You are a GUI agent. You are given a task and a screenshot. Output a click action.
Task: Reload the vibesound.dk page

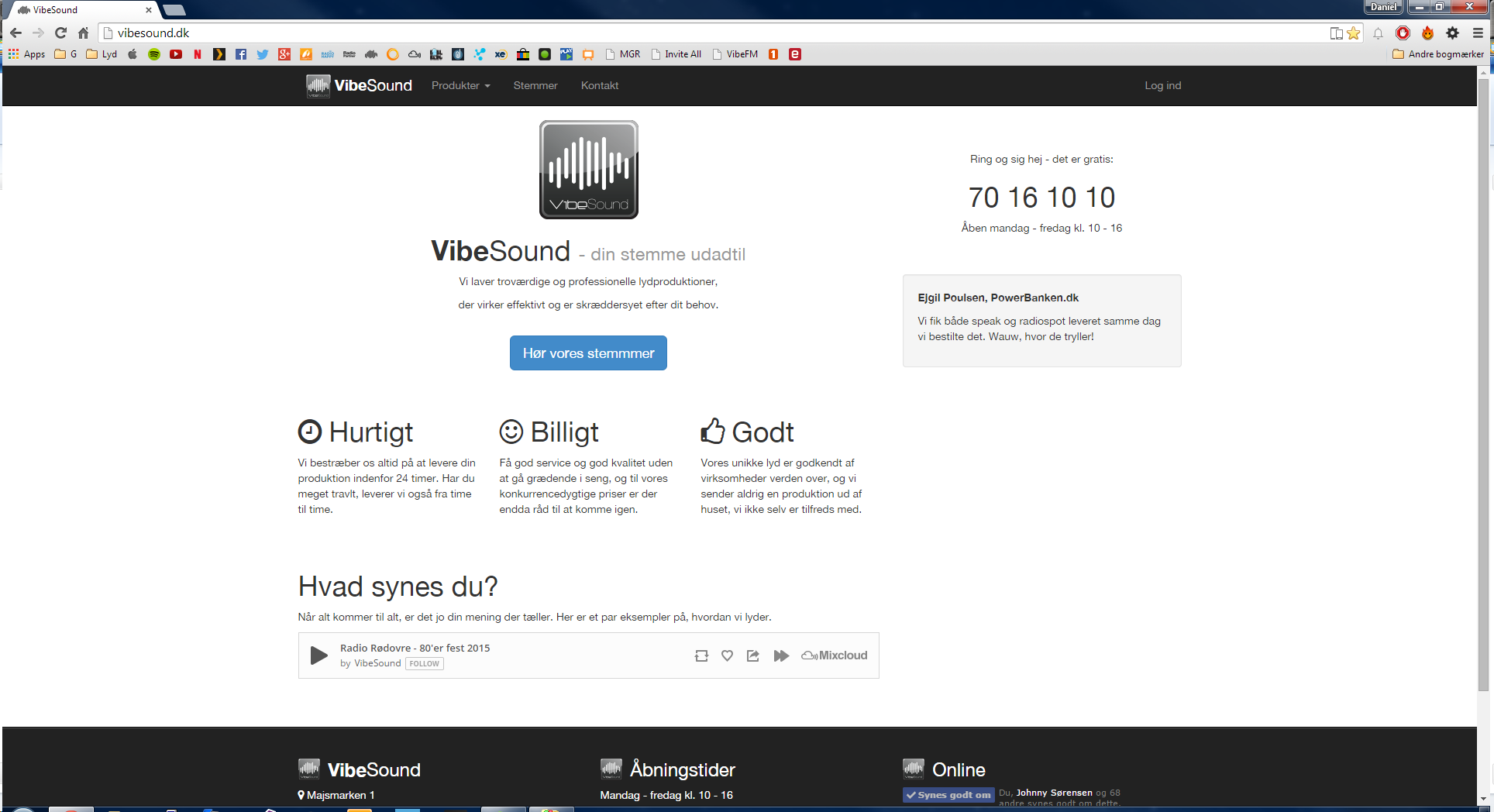pos(61,33)
